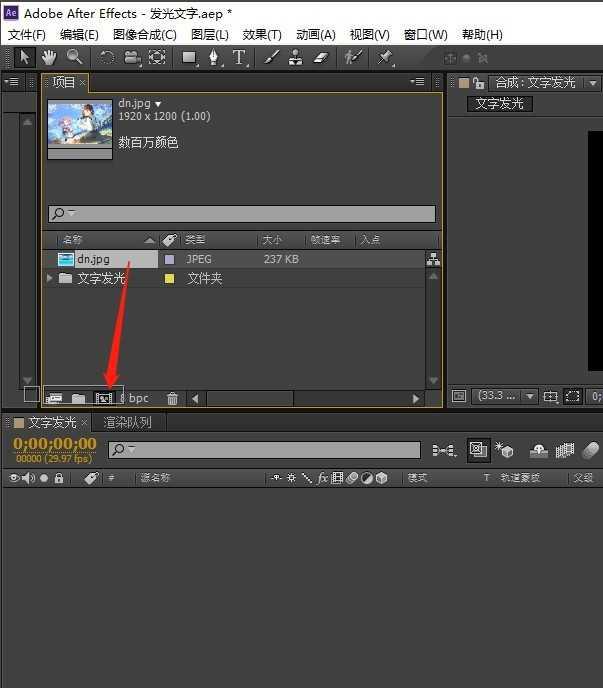Click the current timecode 0;00;00;00

[55, 445]
